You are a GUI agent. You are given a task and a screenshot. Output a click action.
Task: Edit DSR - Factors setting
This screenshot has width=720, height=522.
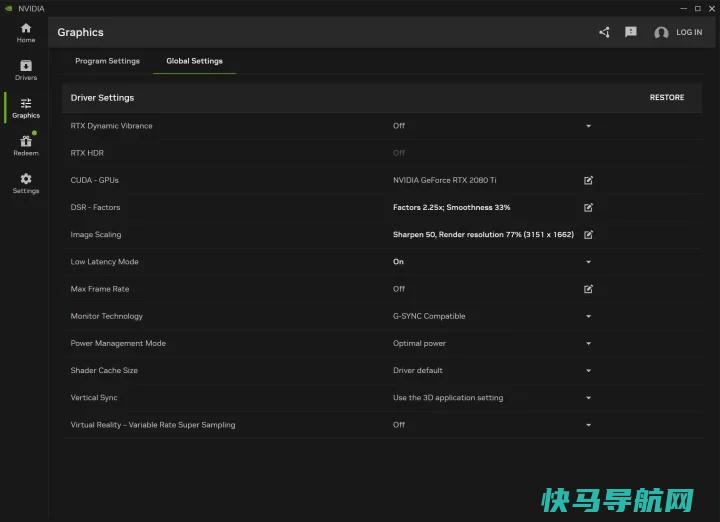point(588,208)
